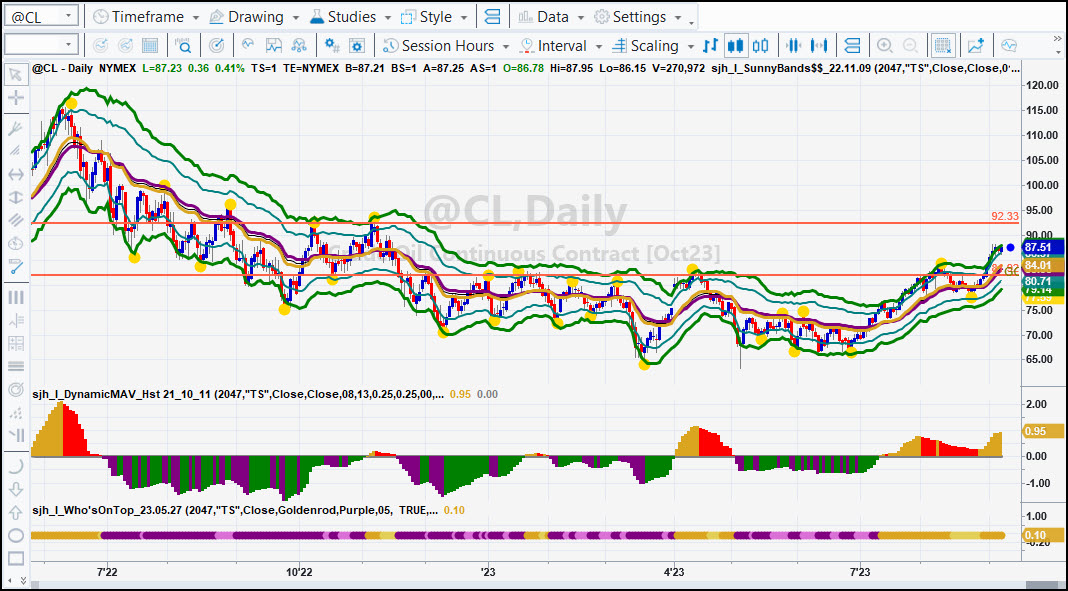Viewport: 1068px width, 591px height.
Task: Click the Scaling button
Action: pyautogui.click(x=646, y=46)
